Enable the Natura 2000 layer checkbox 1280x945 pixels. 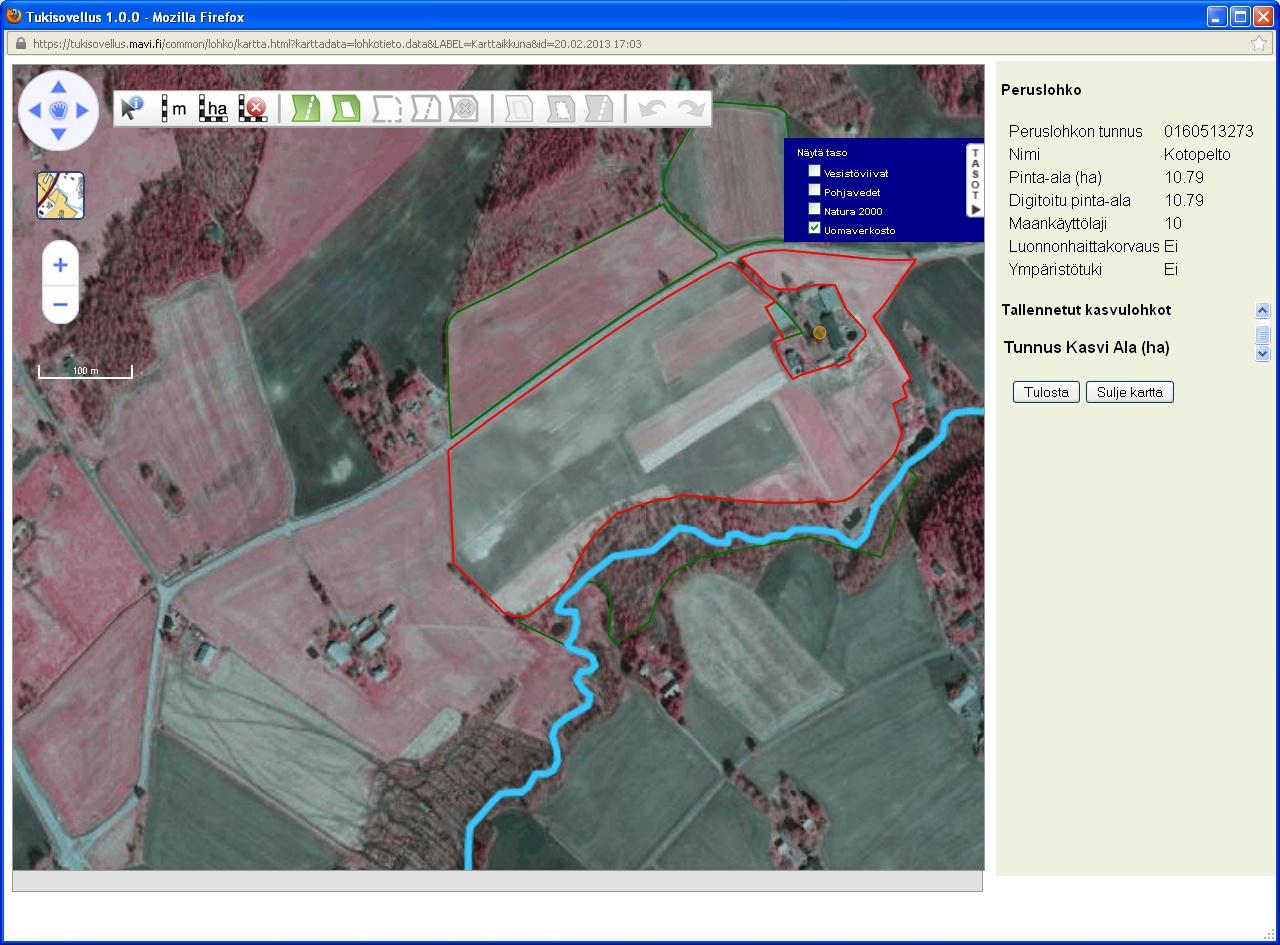815,209
